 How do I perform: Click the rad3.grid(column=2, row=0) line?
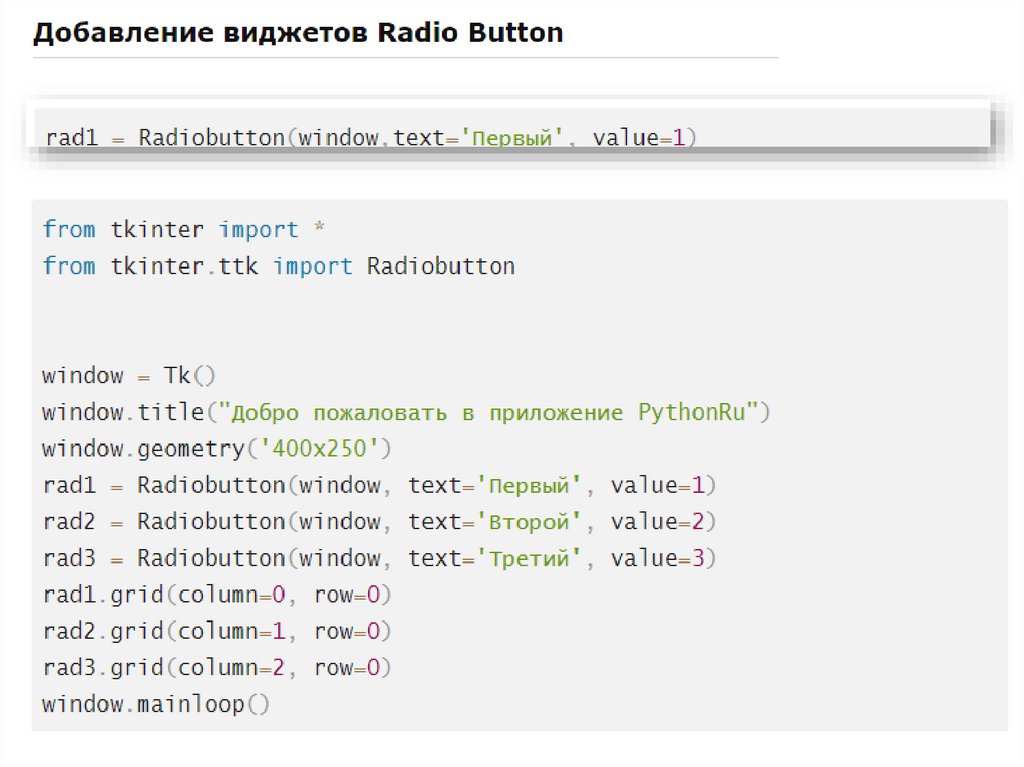point(216,667)
